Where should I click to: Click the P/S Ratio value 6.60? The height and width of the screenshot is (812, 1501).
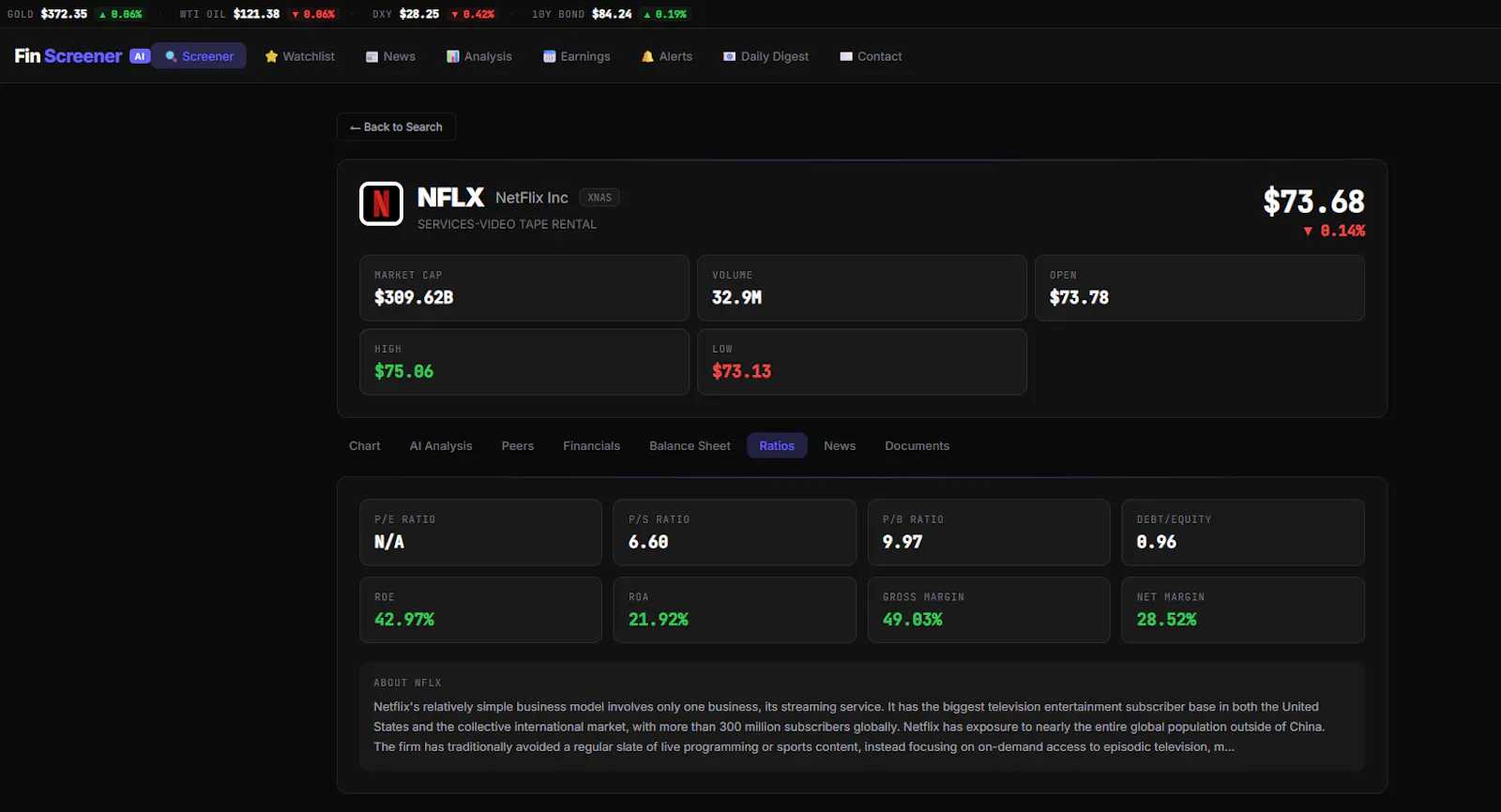(648, 542)
